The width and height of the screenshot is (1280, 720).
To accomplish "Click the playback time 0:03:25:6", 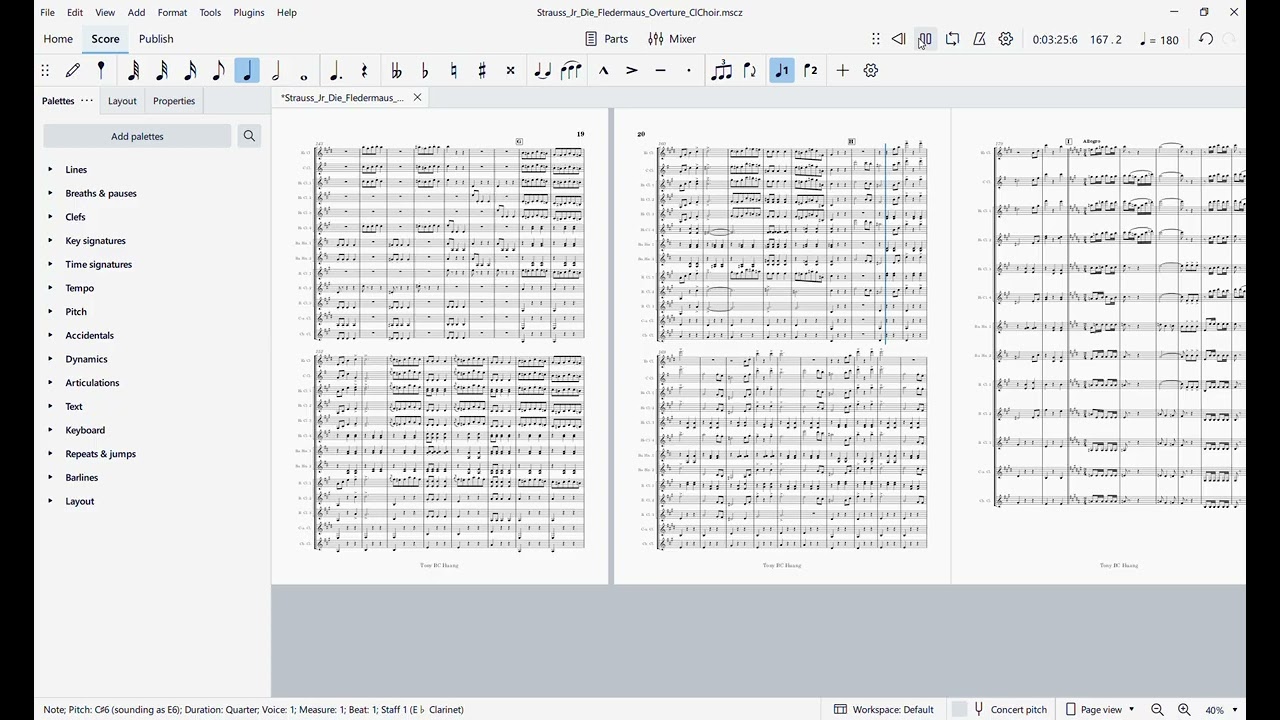I will pyautogui.click(x=1056, y=40).
